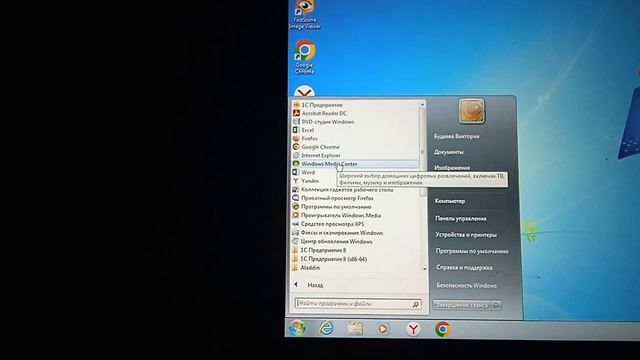Expand the shutdown options arrow
This screenshot has width=640, height=360.
click(x=497, y=305)
